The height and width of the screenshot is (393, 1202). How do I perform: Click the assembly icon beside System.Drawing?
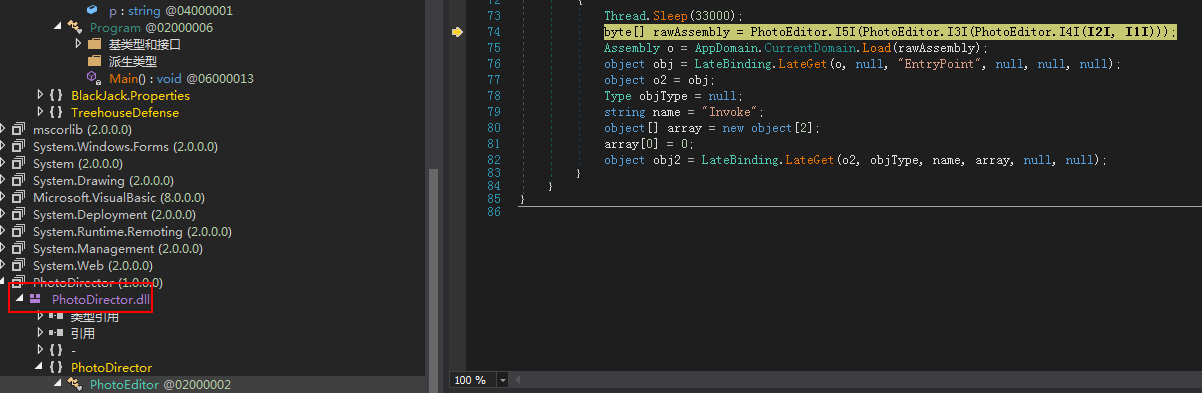tap(19, 180)
